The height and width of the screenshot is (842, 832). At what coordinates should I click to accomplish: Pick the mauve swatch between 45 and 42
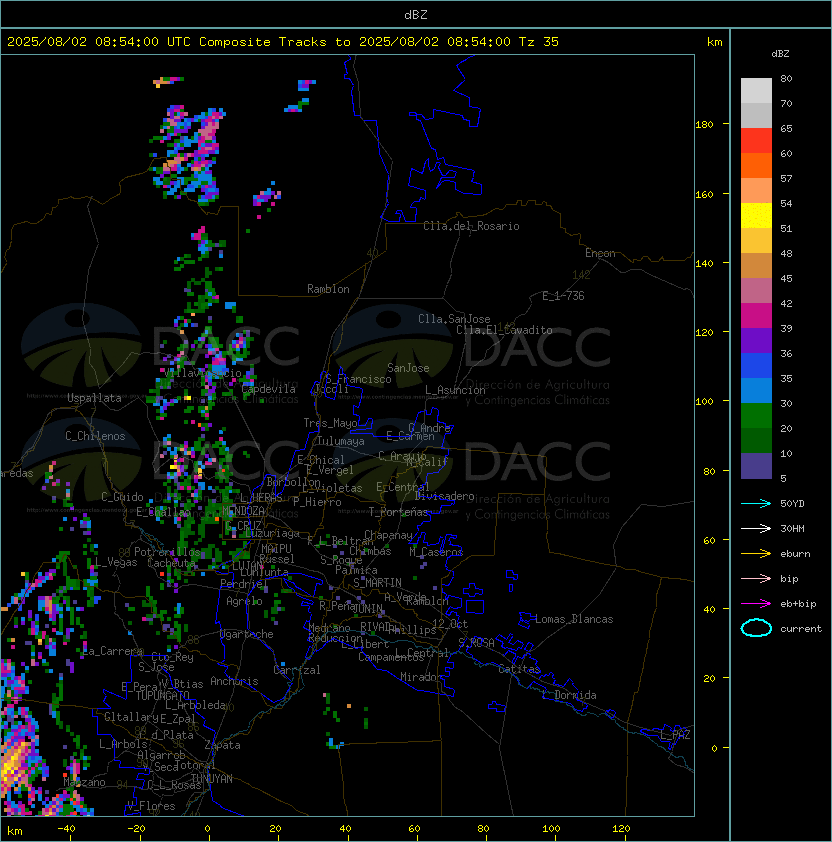pos(756,291)
